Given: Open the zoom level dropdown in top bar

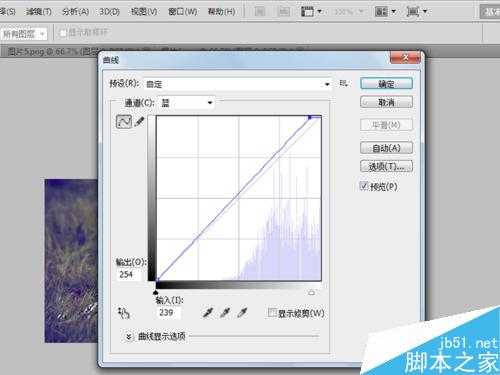Looking at the screenshot, I should click(x=348, y=12).
